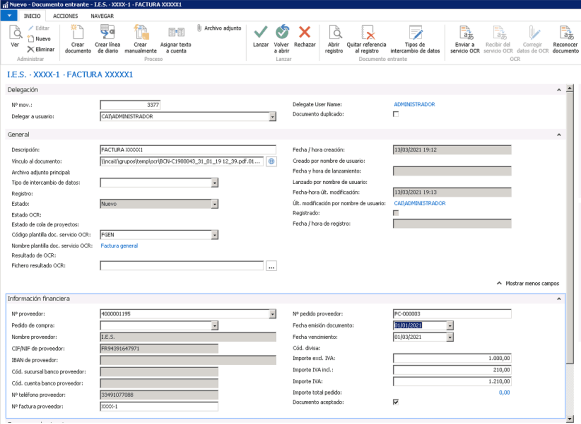
Task: Click Asignar texto a cuenta icon
Action: pos(176,33)
